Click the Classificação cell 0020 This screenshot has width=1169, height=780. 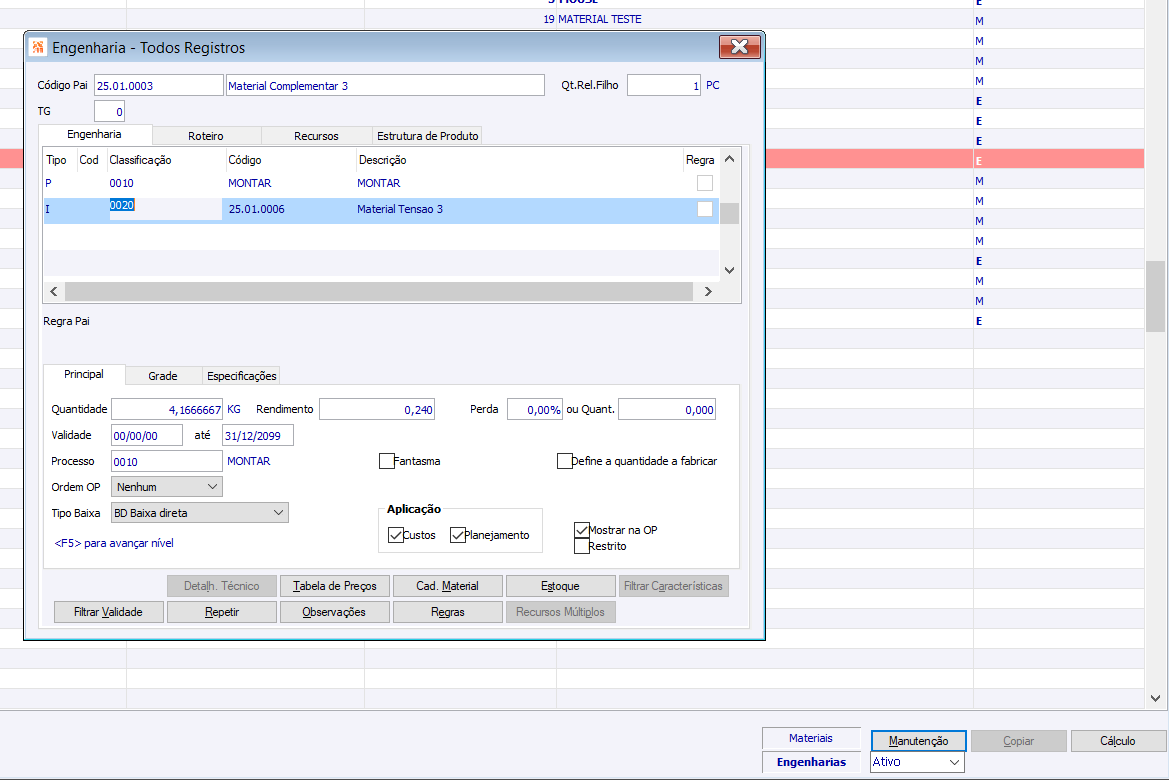tap(165, 209)
